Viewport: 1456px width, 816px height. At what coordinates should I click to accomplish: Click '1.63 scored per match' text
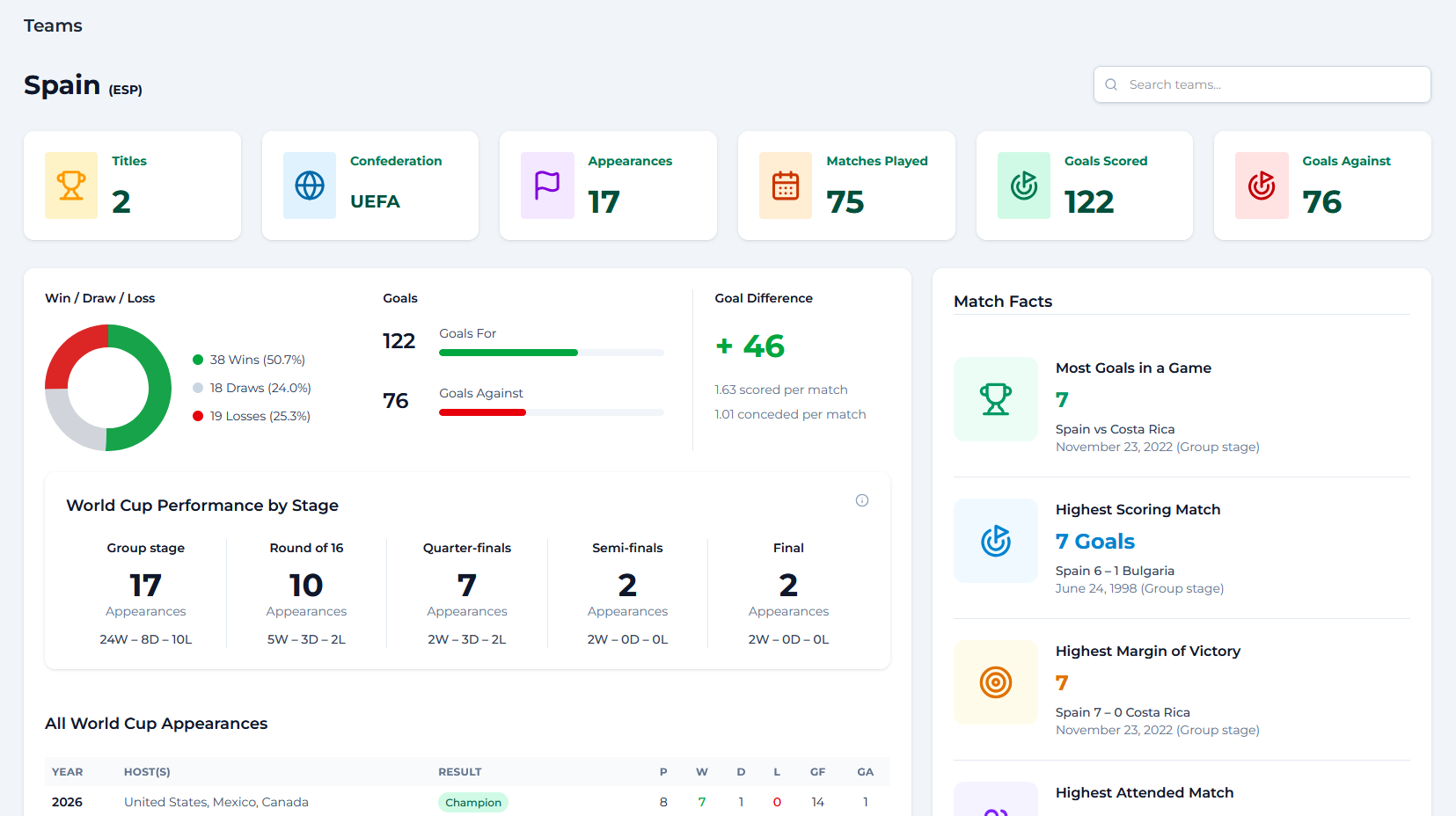pos(781,390)
